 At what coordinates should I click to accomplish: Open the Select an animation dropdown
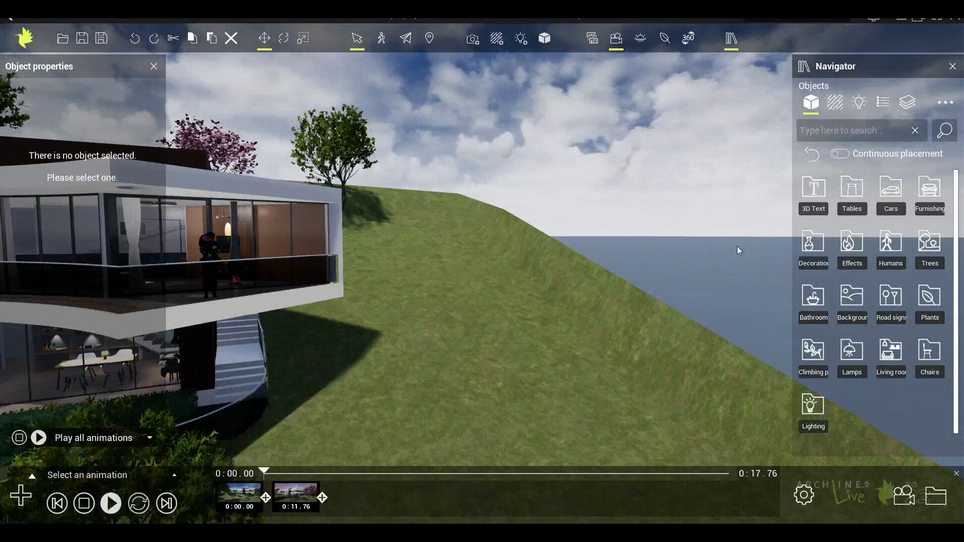174,475
